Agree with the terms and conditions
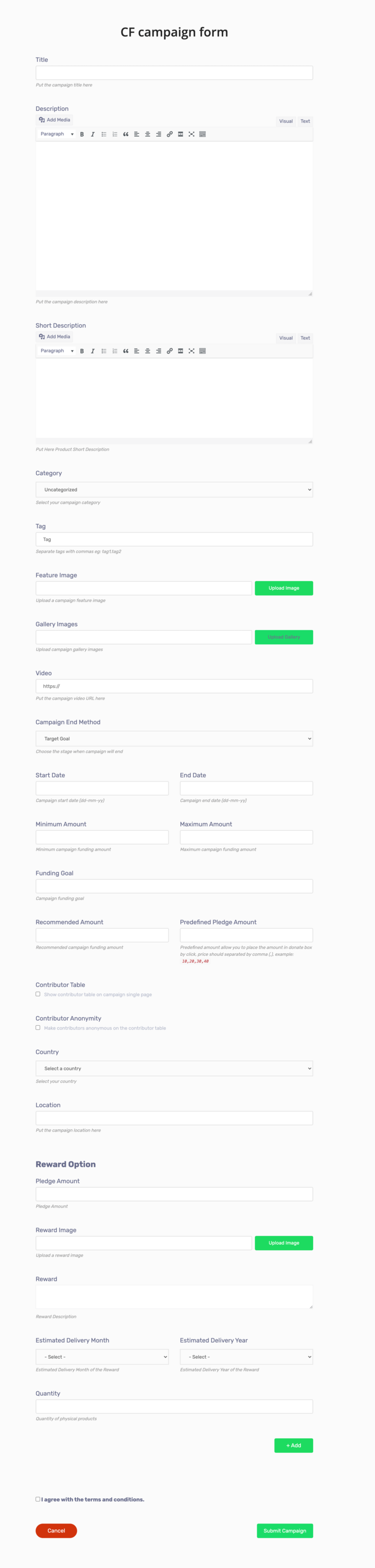 [x=38, y=1499]
